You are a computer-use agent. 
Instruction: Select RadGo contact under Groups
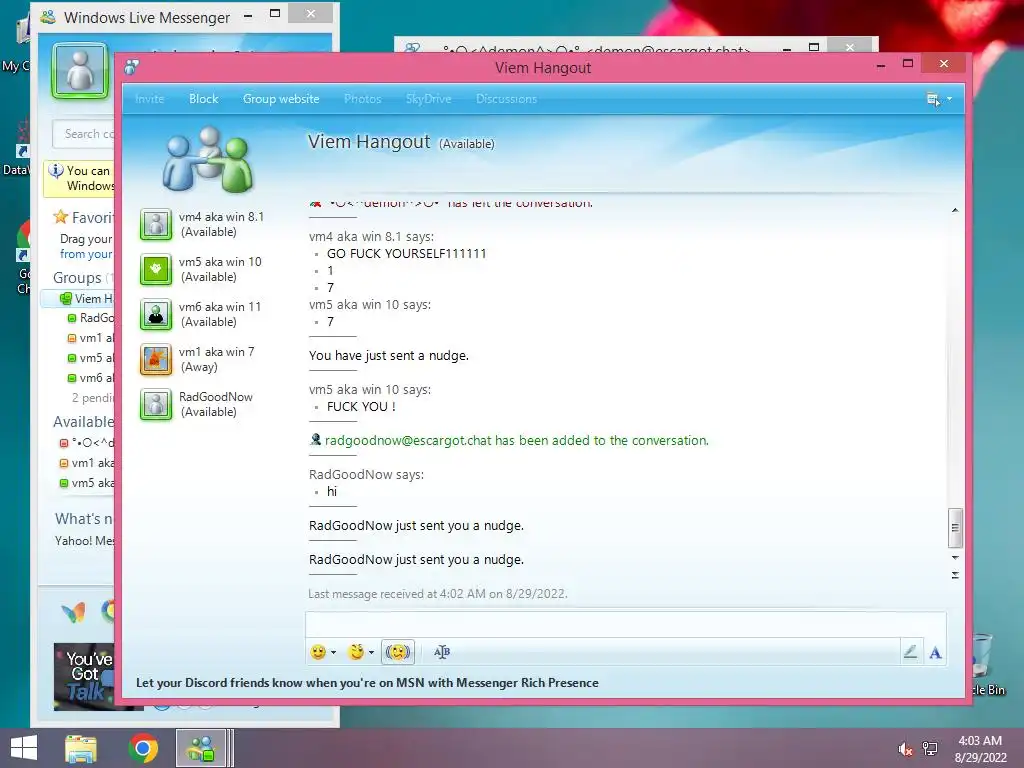[91, 318]
